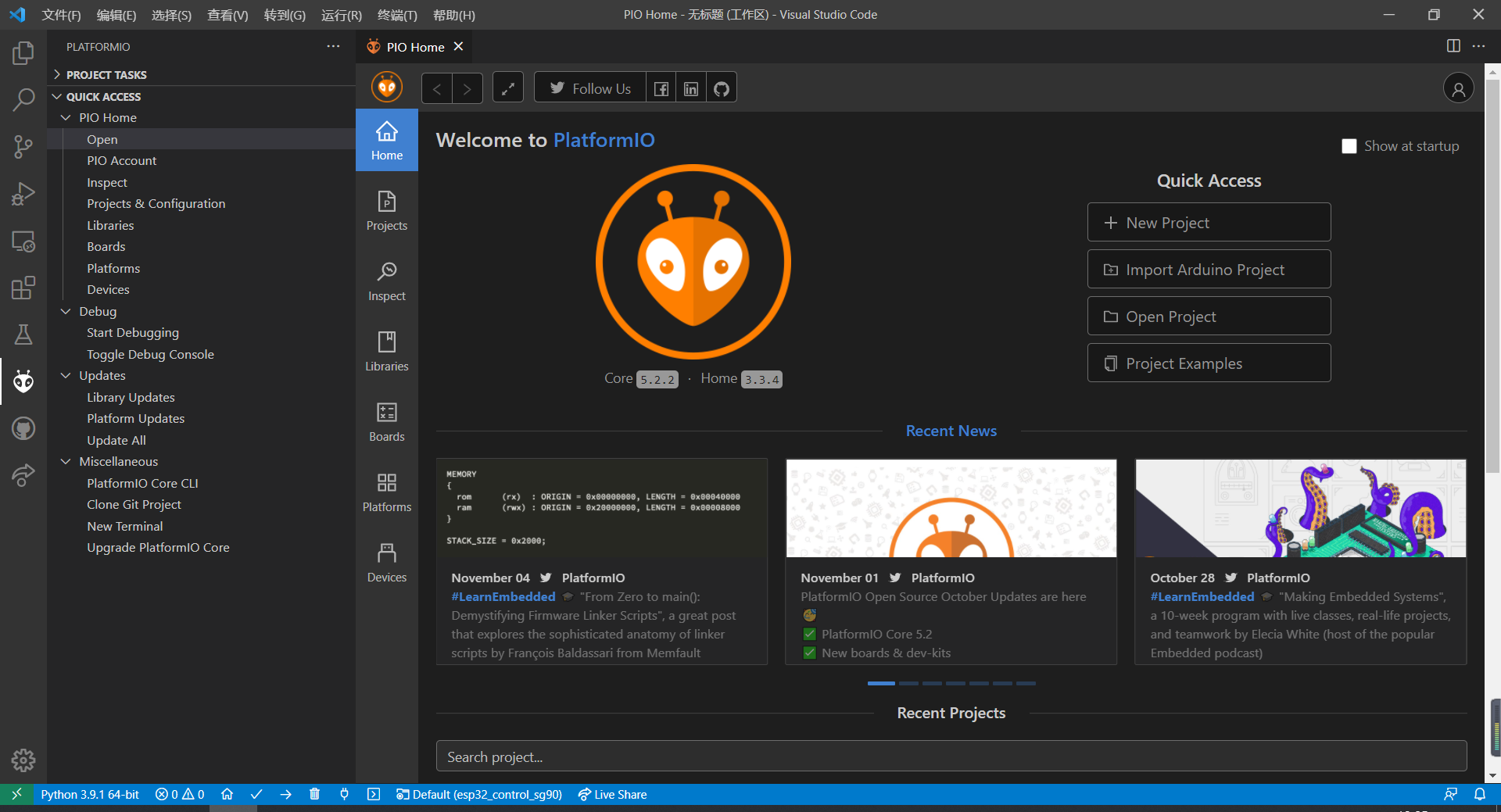Open Project Examples

point(1209,363)
